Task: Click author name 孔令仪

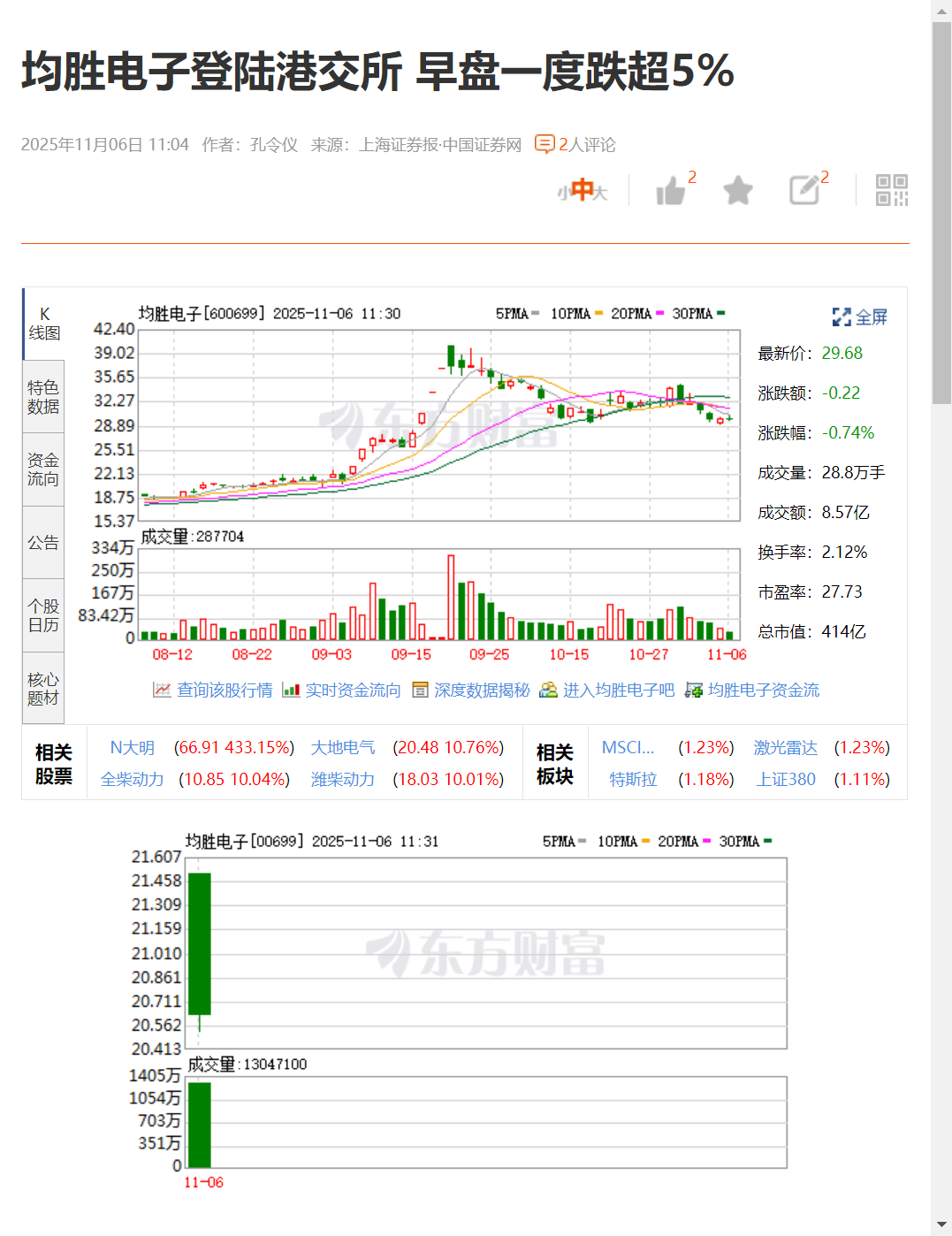Action: (x=274, y=144)
